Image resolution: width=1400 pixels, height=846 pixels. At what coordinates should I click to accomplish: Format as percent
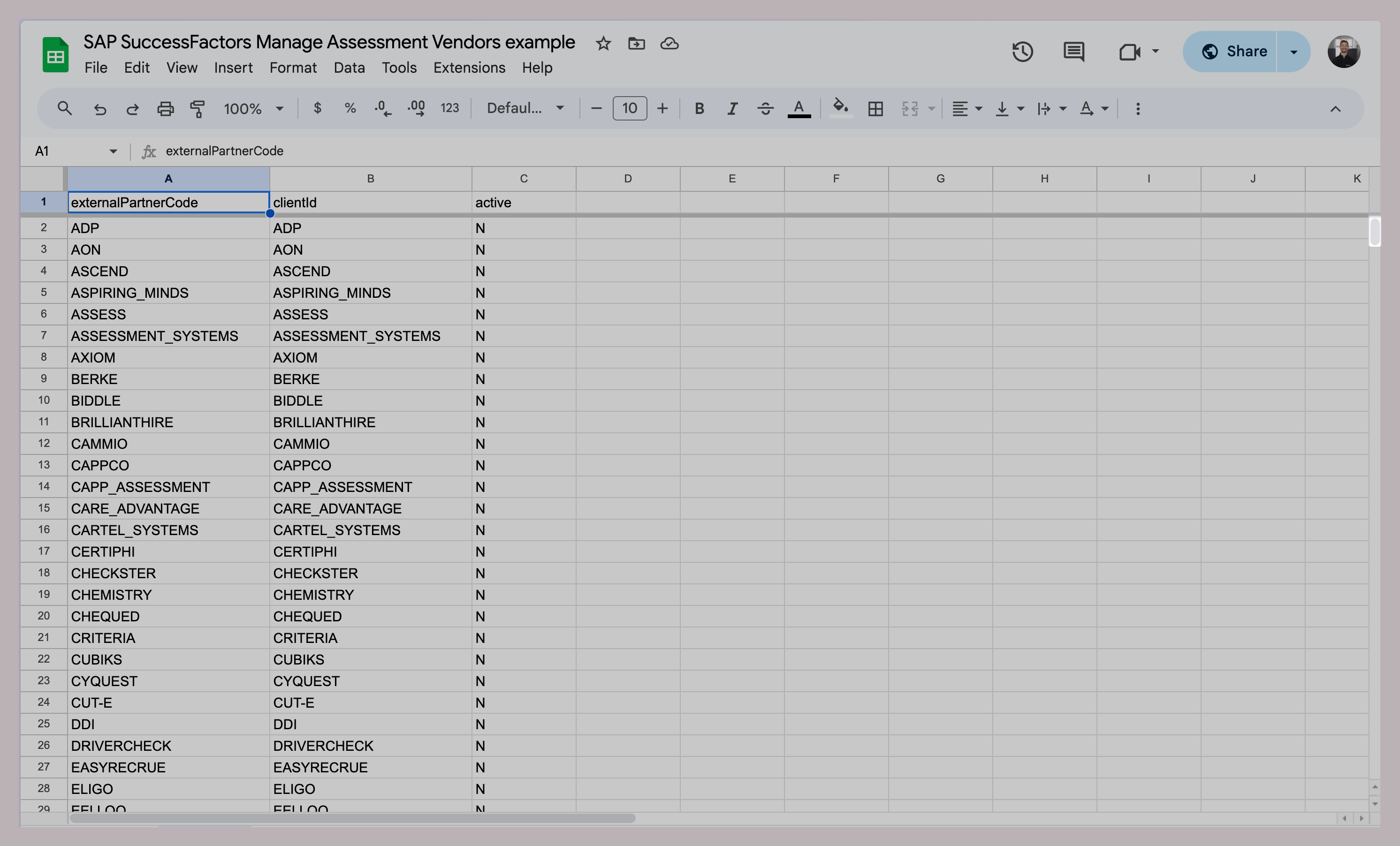click(x=350, y=108)
